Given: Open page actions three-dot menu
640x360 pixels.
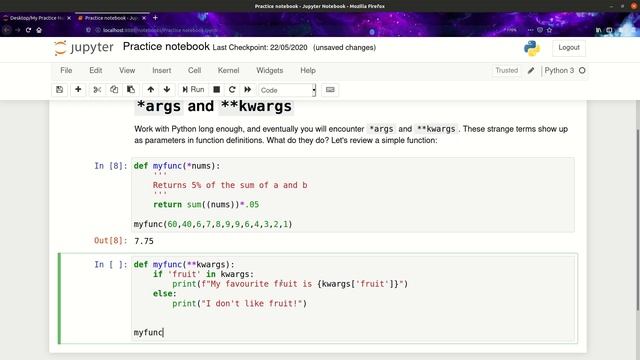Looking at the screenshot, I should [530, 30].
